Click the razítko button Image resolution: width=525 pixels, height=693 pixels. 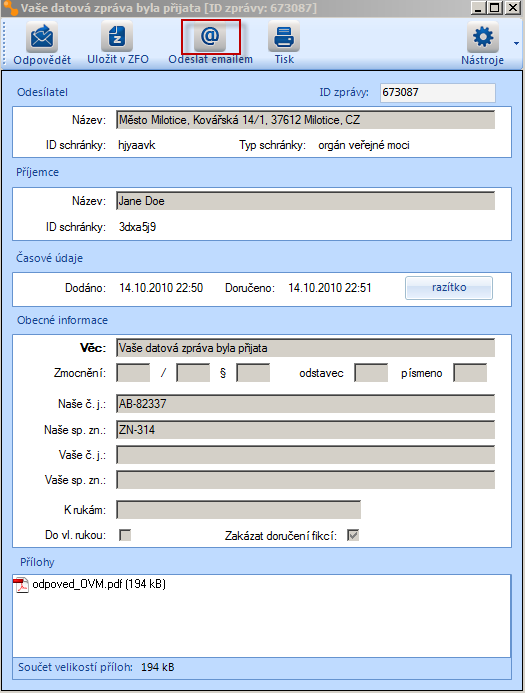click(449, 288)
